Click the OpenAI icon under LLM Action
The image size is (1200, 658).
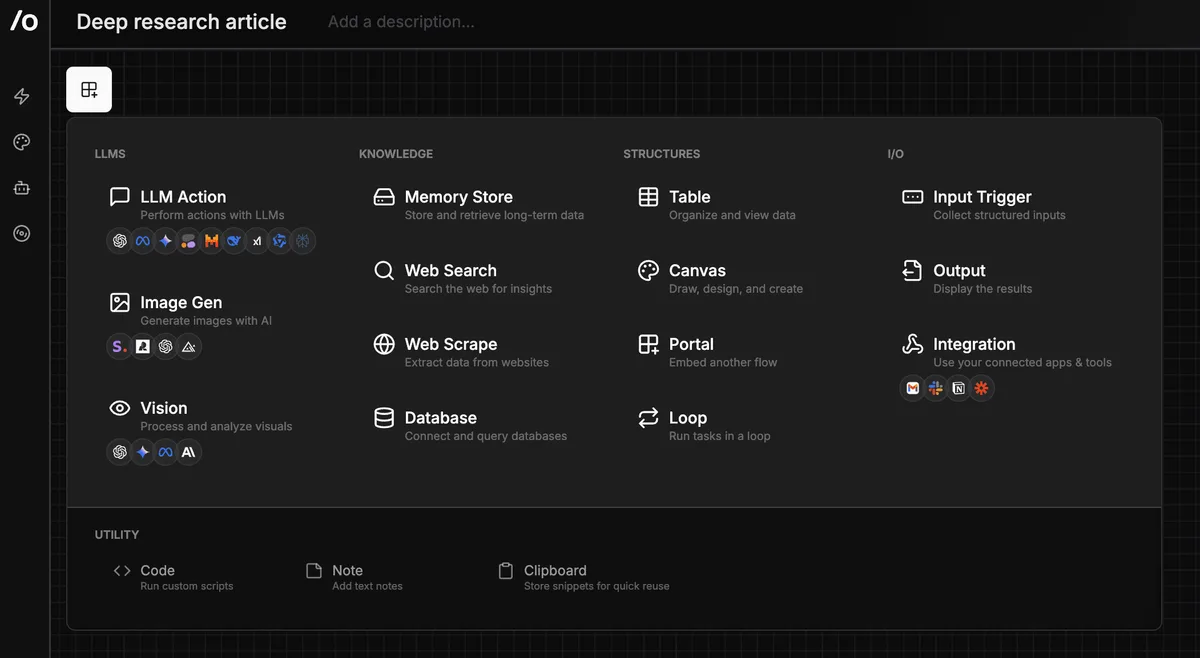120,241
